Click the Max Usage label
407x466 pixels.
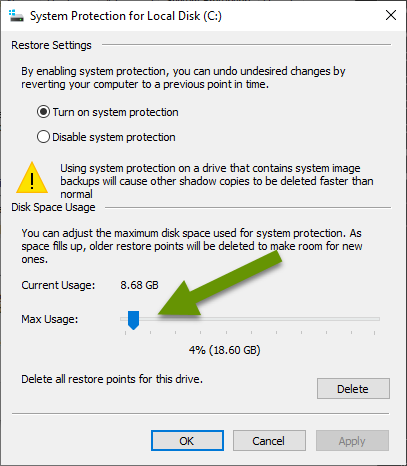(50, 319)
